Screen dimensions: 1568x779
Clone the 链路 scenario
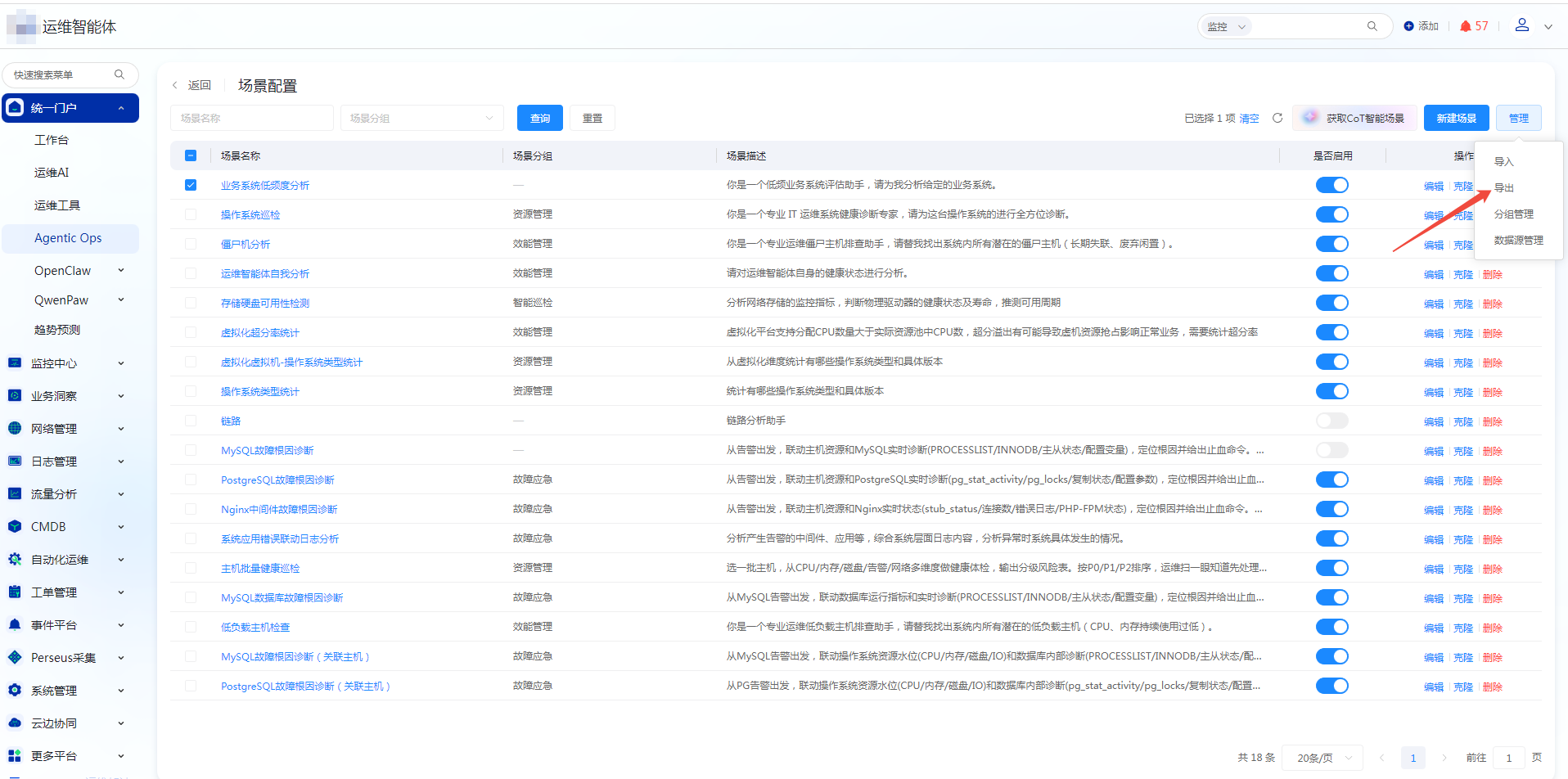pos(1463,421)
